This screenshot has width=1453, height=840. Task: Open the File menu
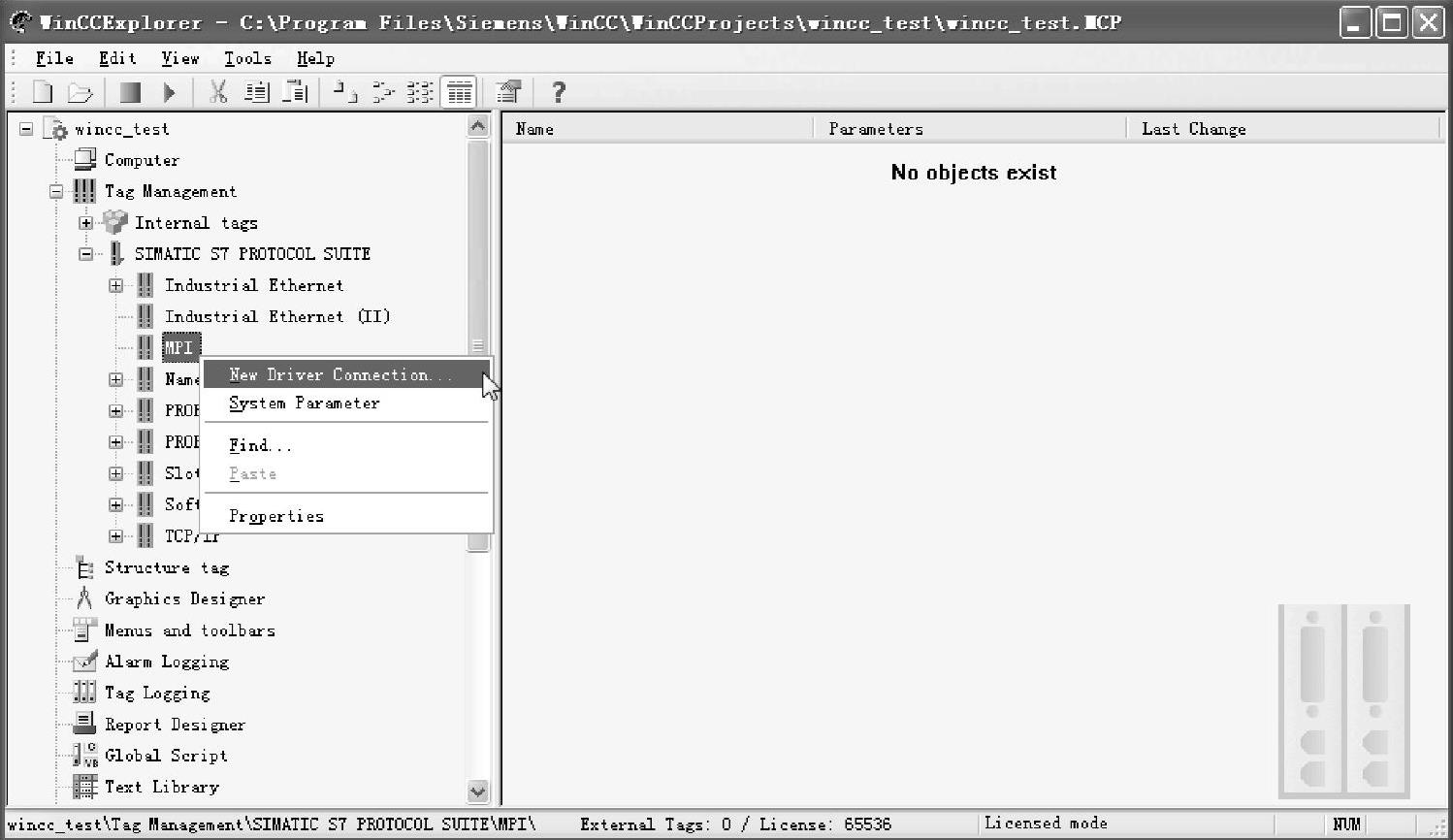coord(54,58)
